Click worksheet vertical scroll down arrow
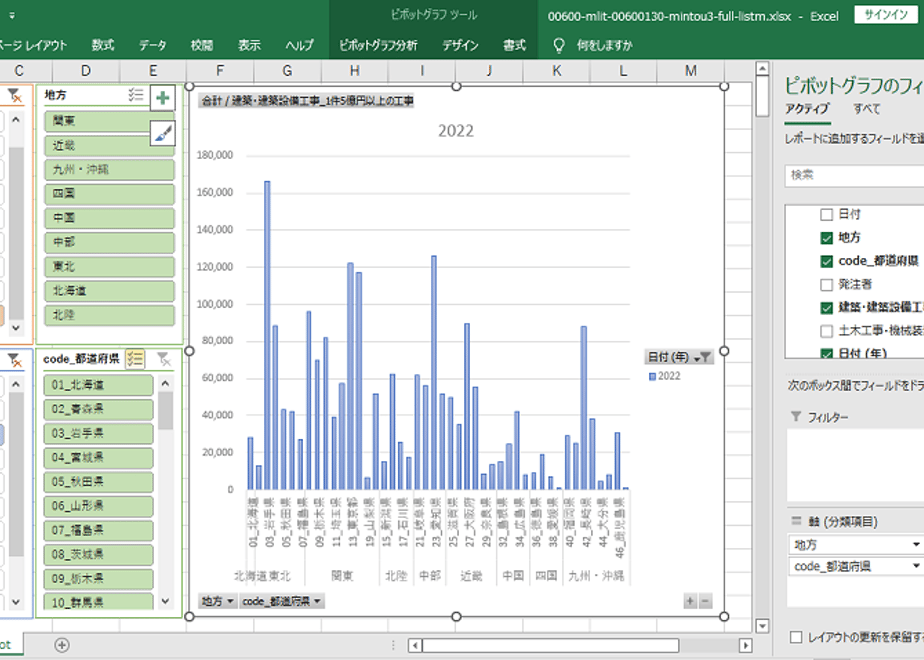924x660 pixels. 762,626
